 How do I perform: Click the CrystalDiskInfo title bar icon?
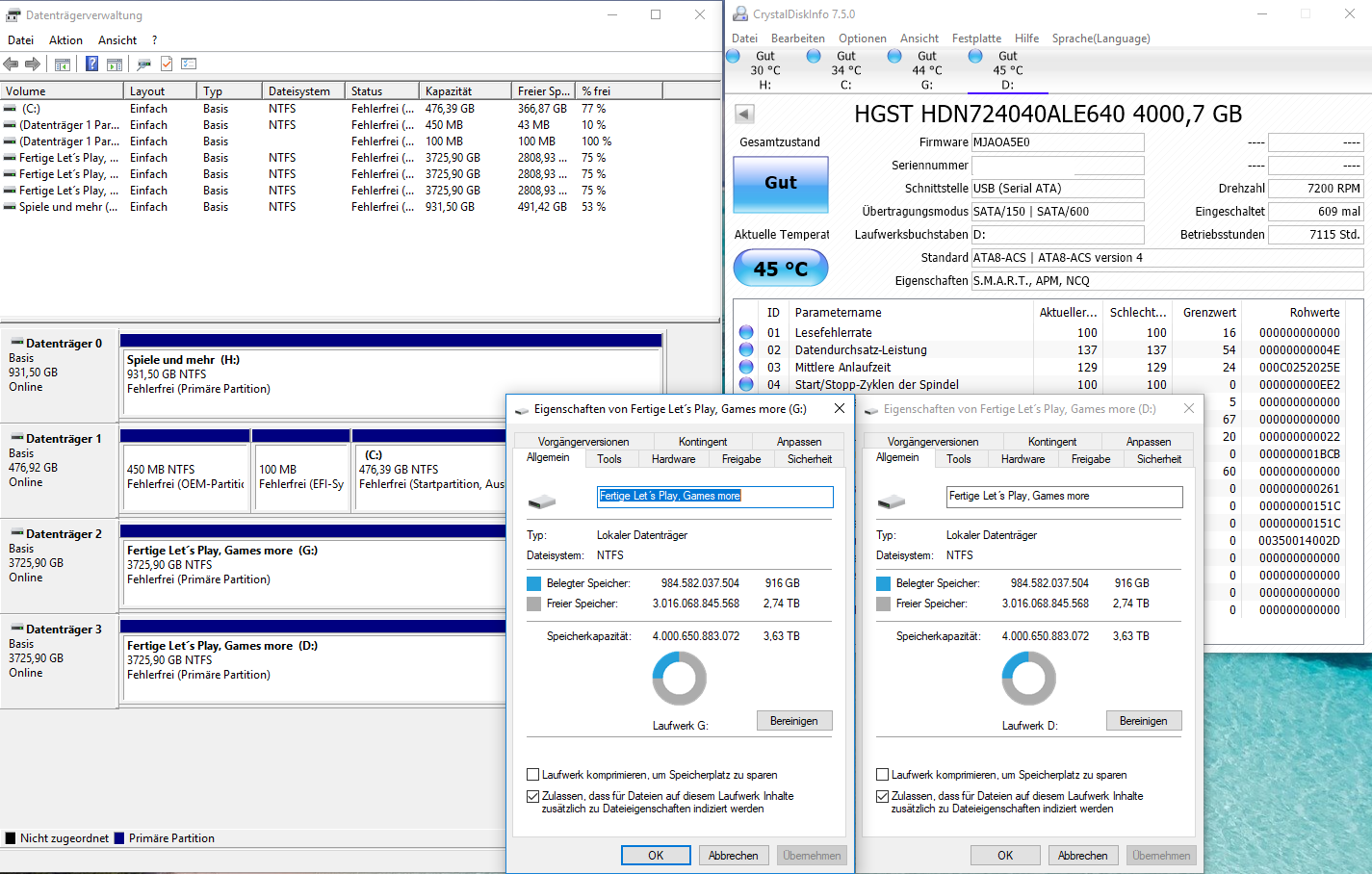(740, 13)
